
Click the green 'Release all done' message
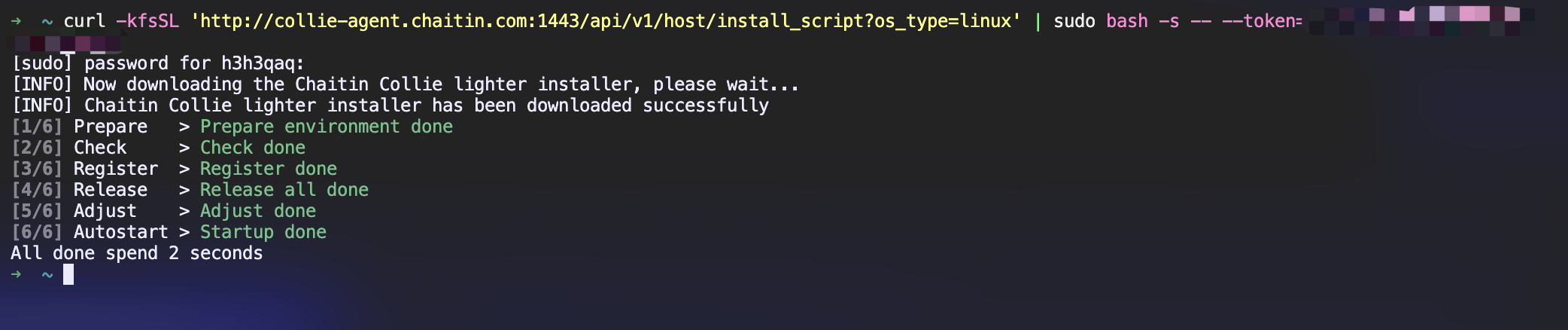(284, 190)
